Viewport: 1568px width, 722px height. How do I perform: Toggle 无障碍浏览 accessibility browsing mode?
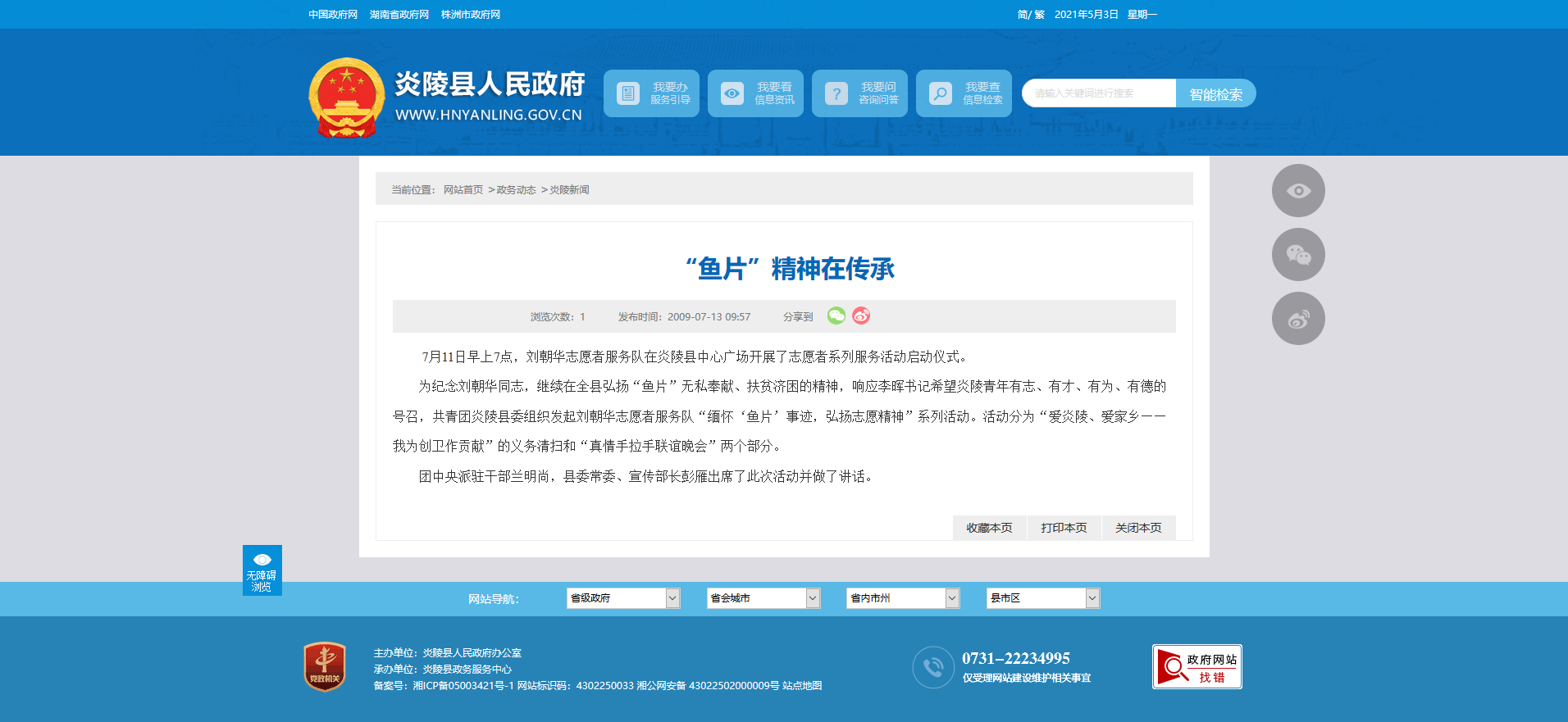[262, 570]
